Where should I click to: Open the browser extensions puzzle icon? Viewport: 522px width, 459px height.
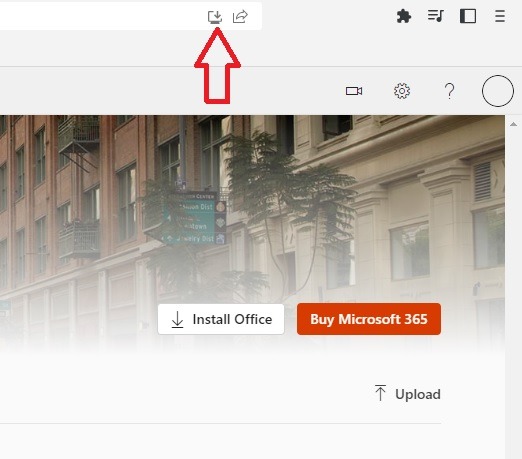(x=404, y=16)
